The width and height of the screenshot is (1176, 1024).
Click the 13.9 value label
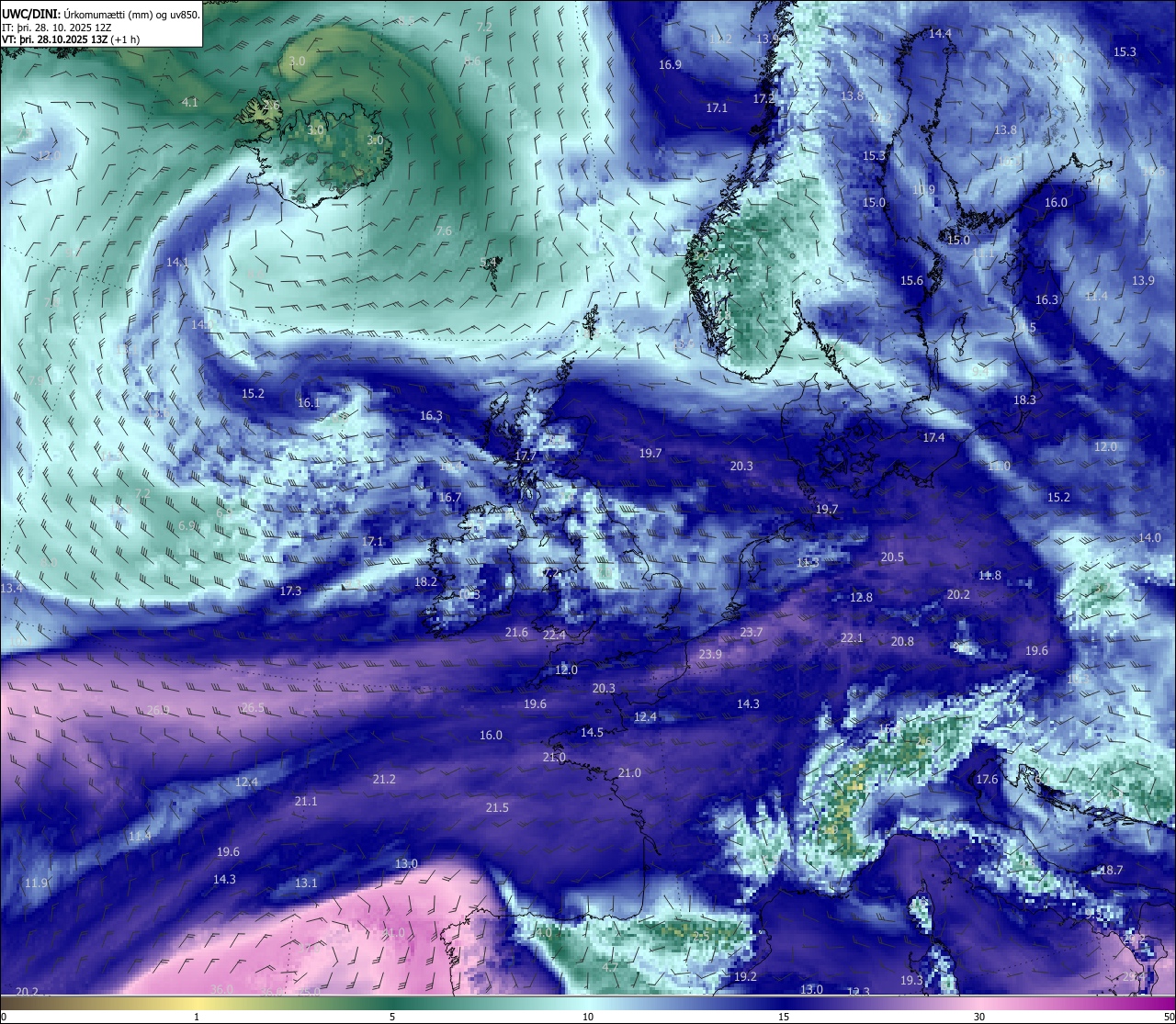pyautogui.click(x=1144, y=280)
